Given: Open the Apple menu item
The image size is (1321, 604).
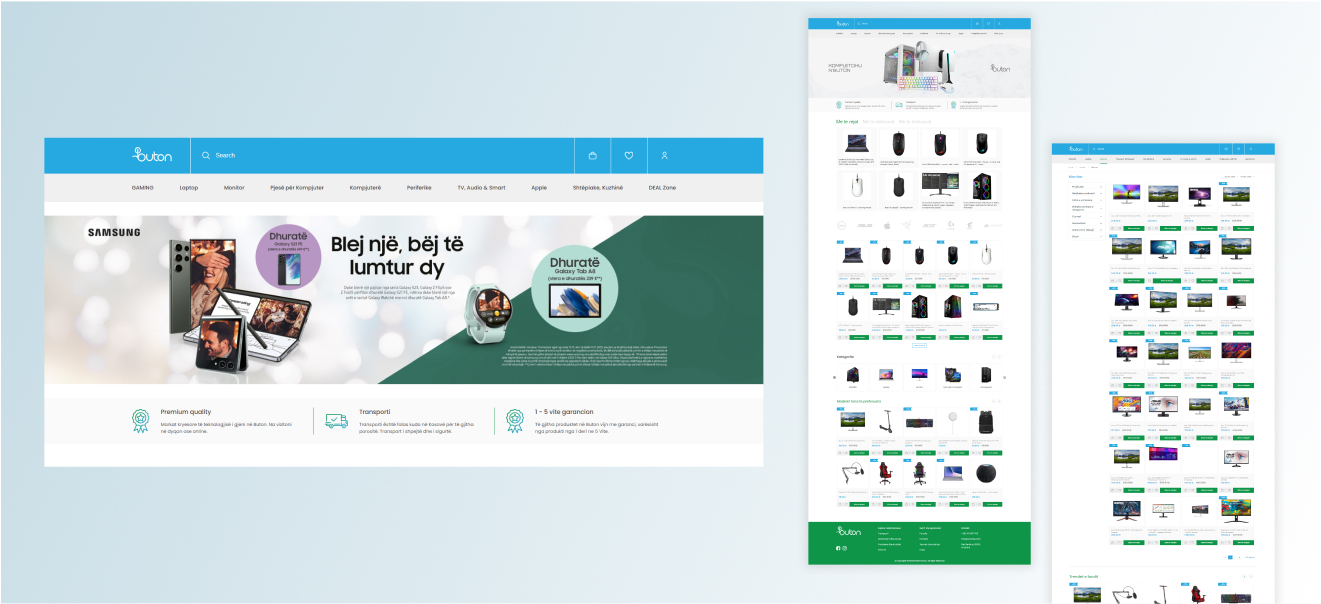Looking at the screenshot, I should pos(539,188).
